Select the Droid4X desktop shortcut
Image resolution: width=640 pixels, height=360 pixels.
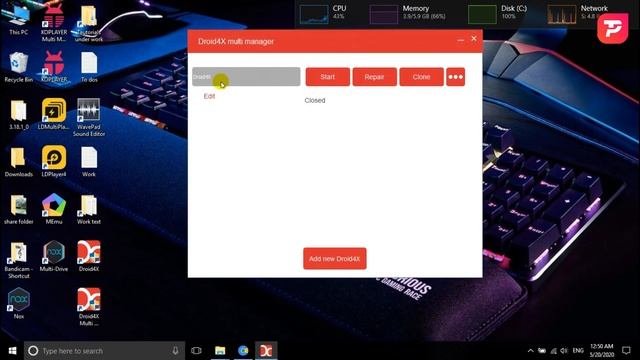coord(89,257)
